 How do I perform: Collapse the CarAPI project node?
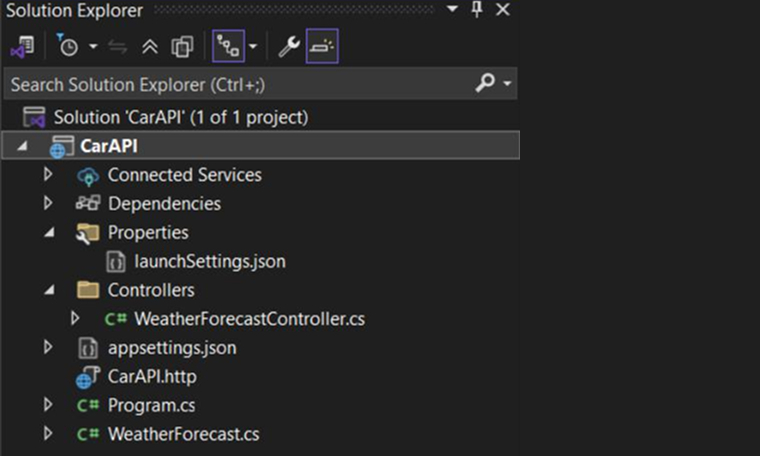[x=22, y=145]
